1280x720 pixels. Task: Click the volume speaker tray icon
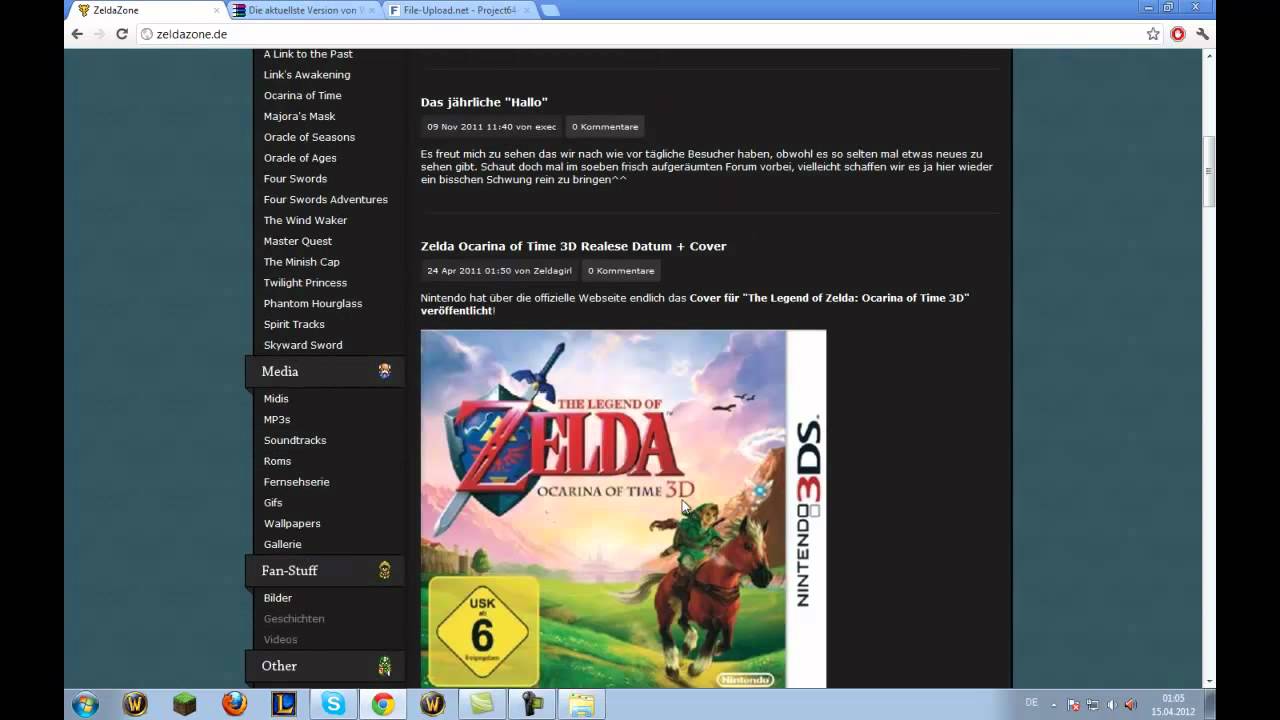tap(1130, 705)
